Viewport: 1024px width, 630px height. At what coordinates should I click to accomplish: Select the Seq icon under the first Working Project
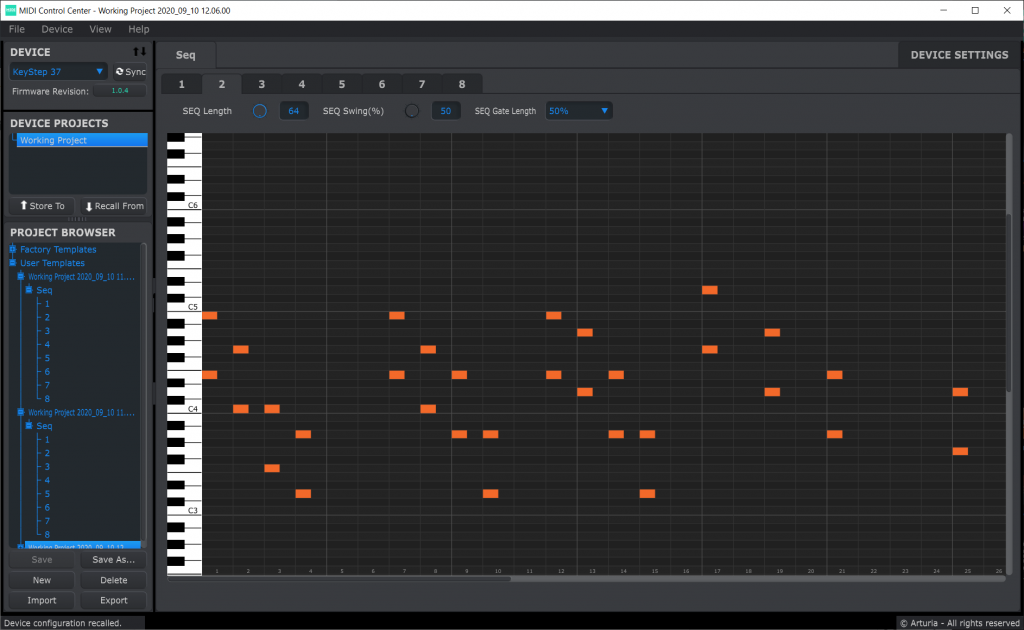coord(30,289)
